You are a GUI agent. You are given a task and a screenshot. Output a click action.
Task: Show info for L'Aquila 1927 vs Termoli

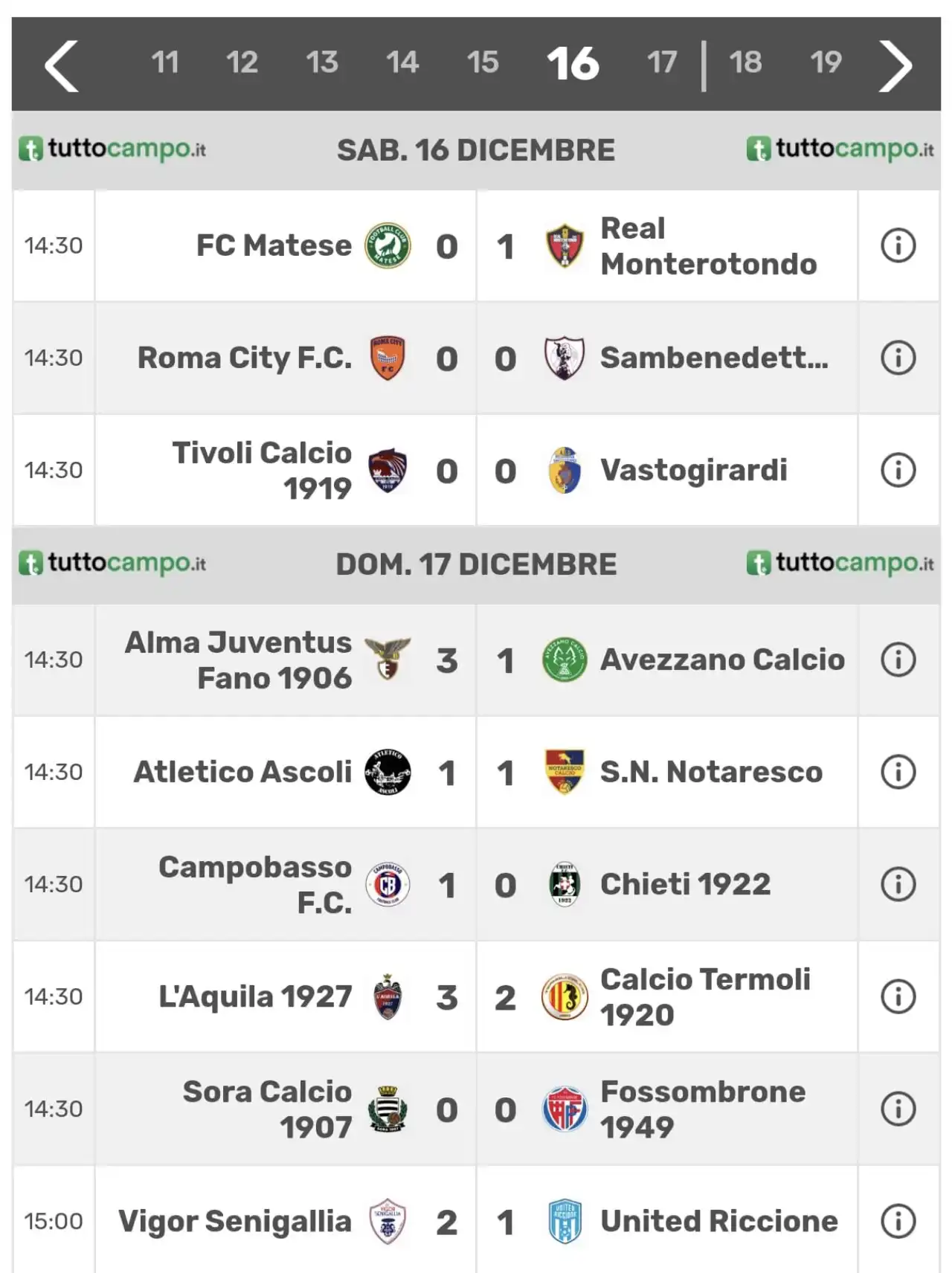pos(898,997)
